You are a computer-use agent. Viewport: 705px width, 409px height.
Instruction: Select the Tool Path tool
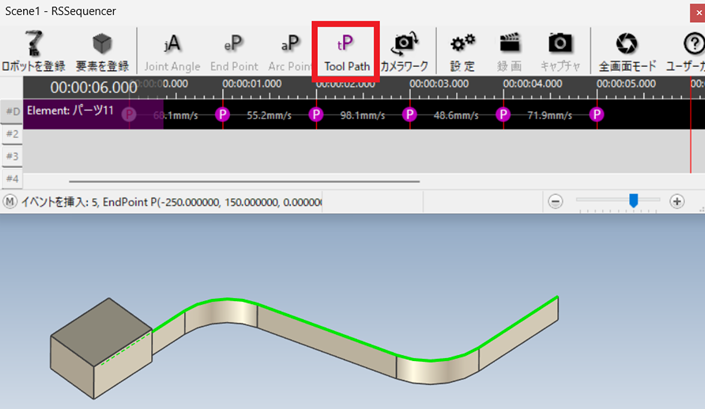pos(347,51)
